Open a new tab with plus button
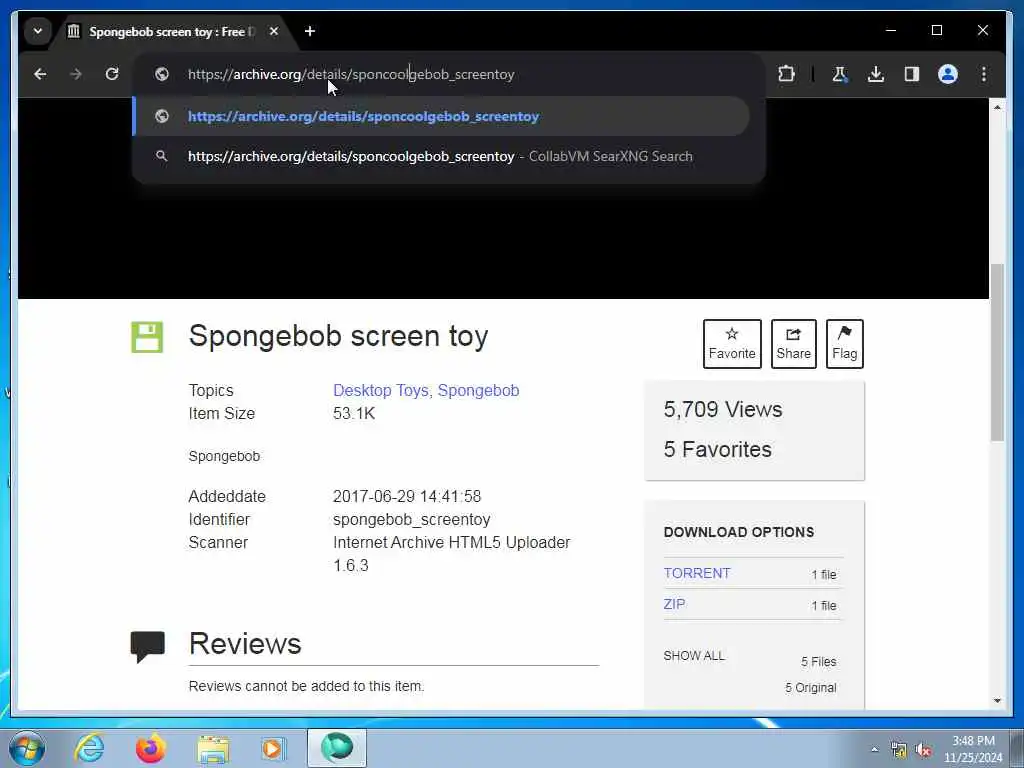Screen dimensions: 1024x768 pos(310,31)
